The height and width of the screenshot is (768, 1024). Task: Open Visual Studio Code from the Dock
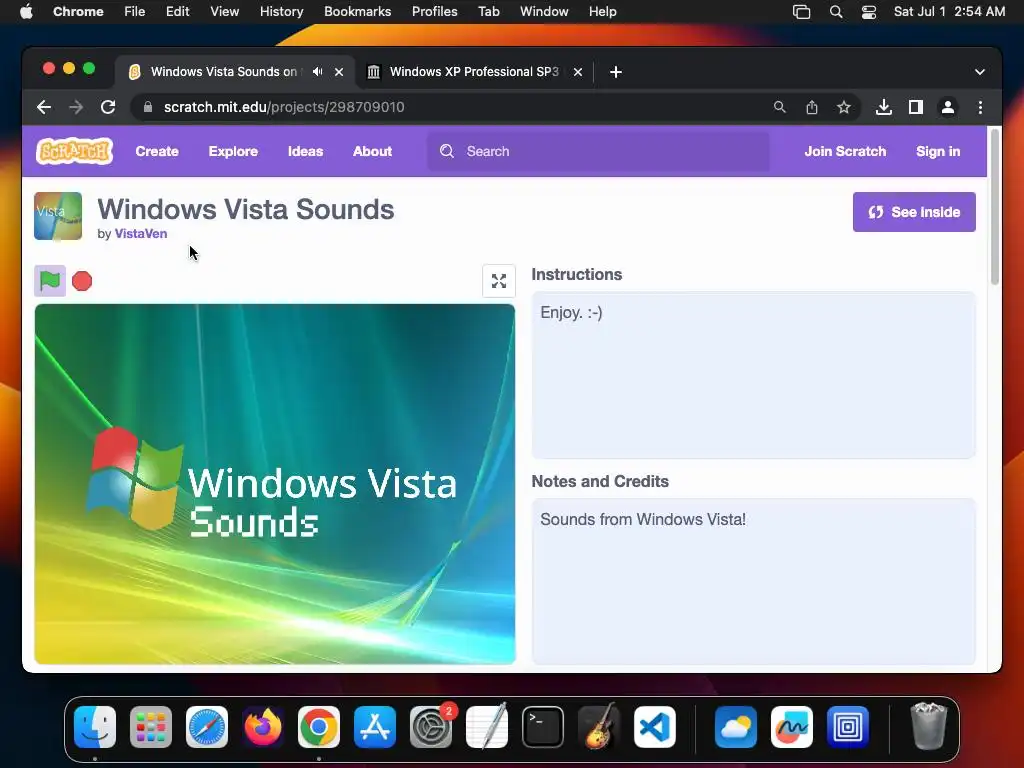(655, 727)
